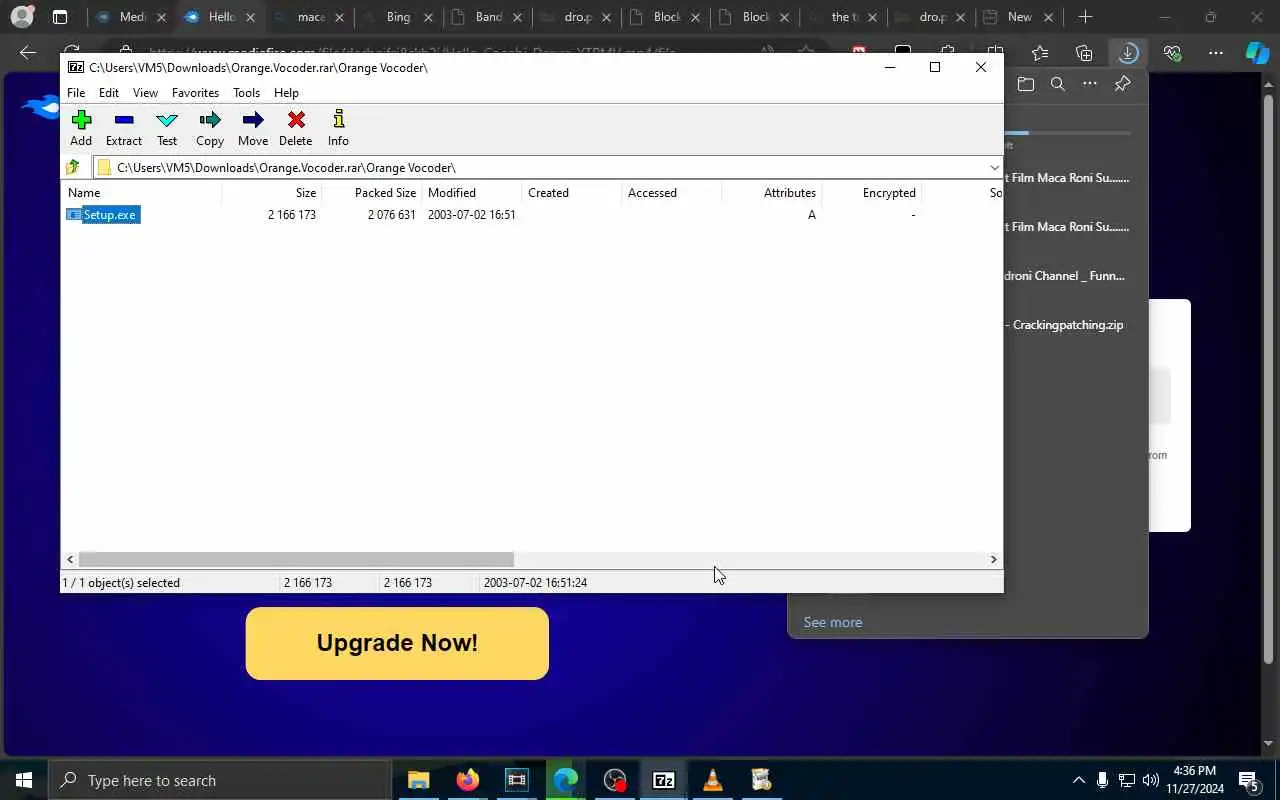Viewport: 1280px width, 800px height.
Task: Open the Help menu
Action: pos(286,93)
